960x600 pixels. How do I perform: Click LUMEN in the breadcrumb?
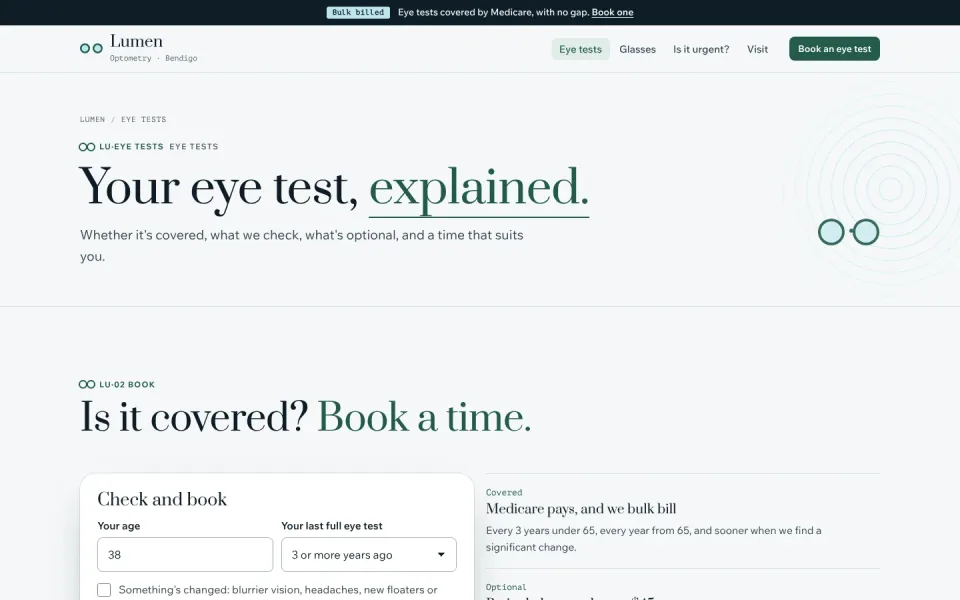pos(92,119)
